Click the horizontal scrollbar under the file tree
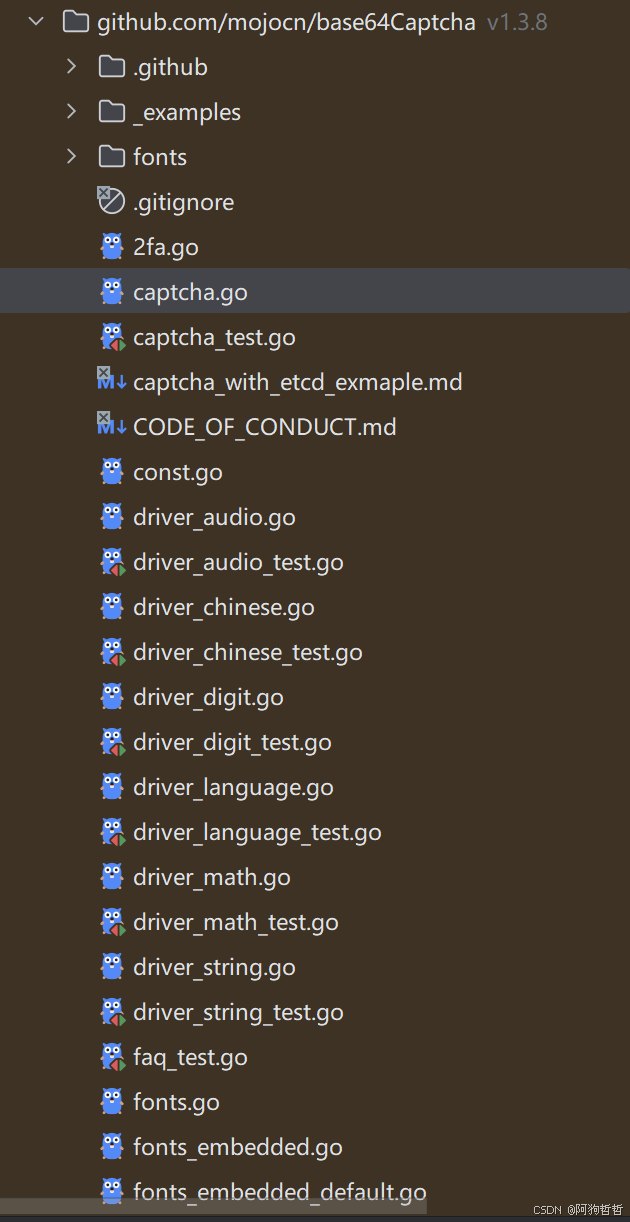The height and width of the screenshot is (1222, 630). pos(214,1207)
